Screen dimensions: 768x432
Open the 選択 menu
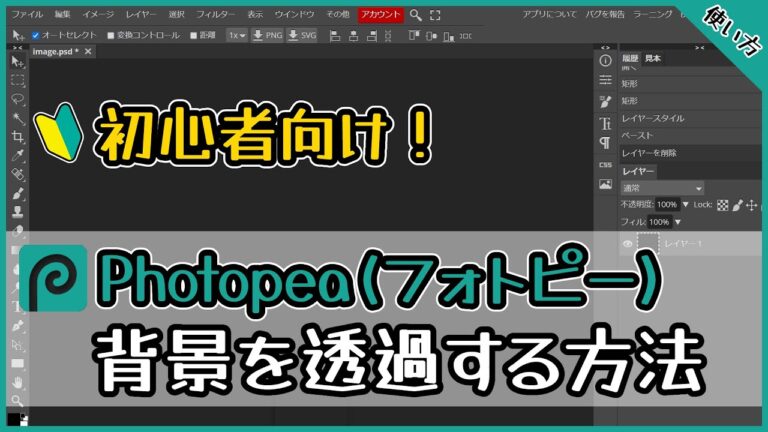coord(176,15)
